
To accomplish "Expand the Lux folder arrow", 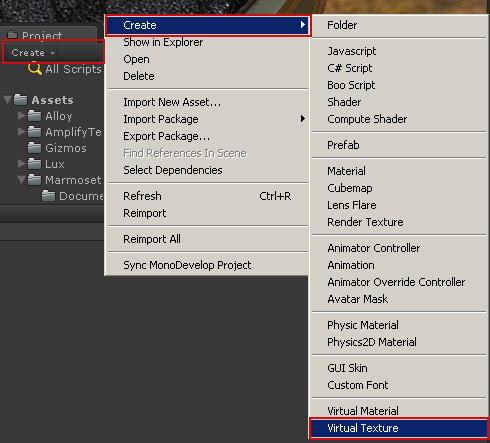I will coord(22,164).
